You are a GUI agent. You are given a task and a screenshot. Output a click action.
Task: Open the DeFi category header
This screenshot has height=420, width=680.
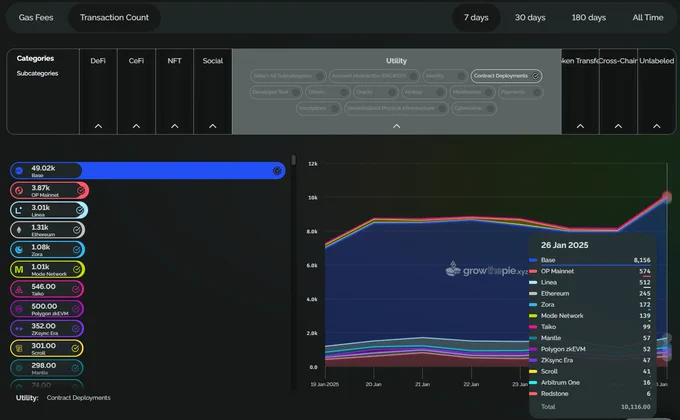[98, 61]
